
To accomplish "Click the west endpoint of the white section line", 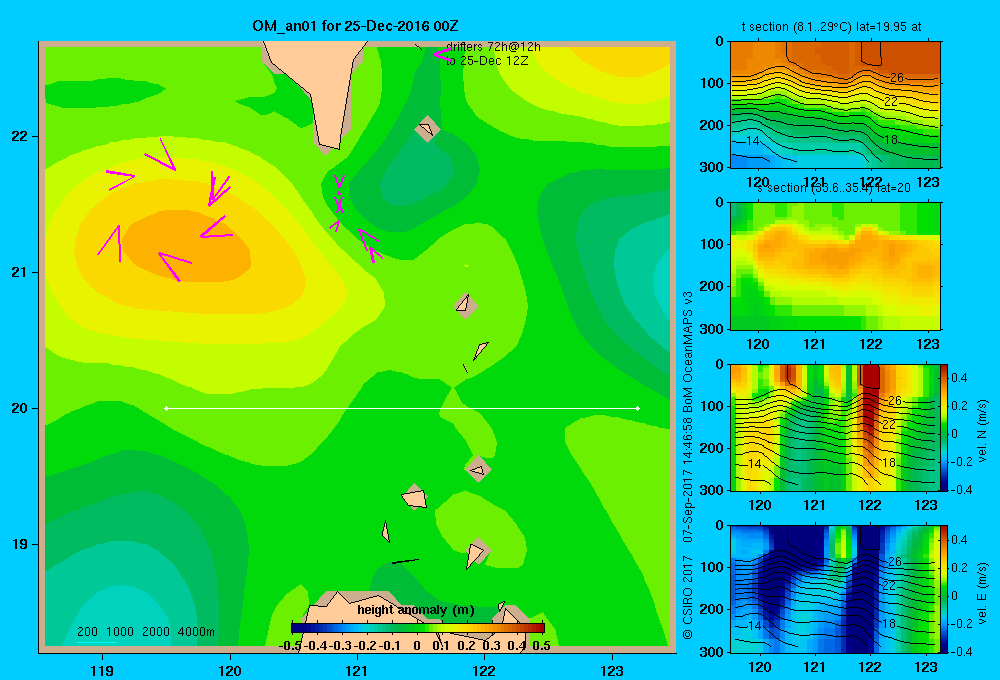I will coord(166,408).
